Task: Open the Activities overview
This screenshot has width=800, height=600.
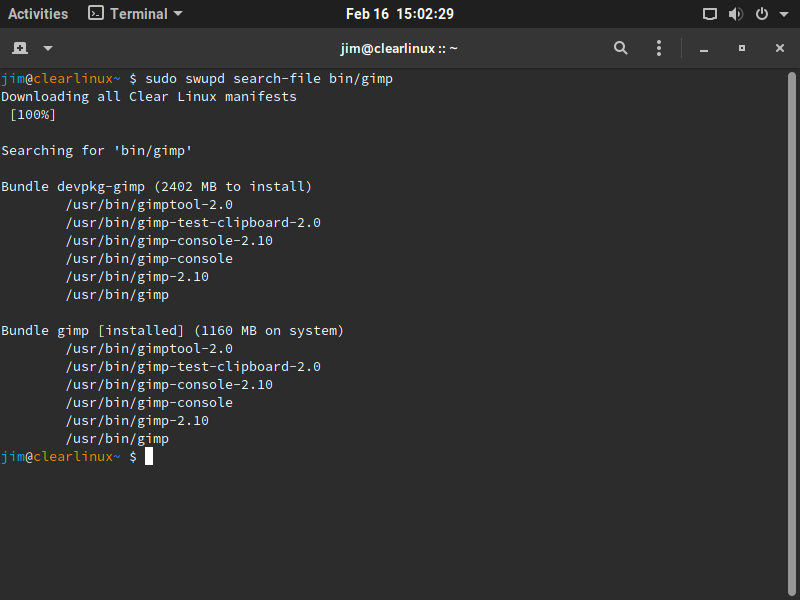Action: point(38,14)
